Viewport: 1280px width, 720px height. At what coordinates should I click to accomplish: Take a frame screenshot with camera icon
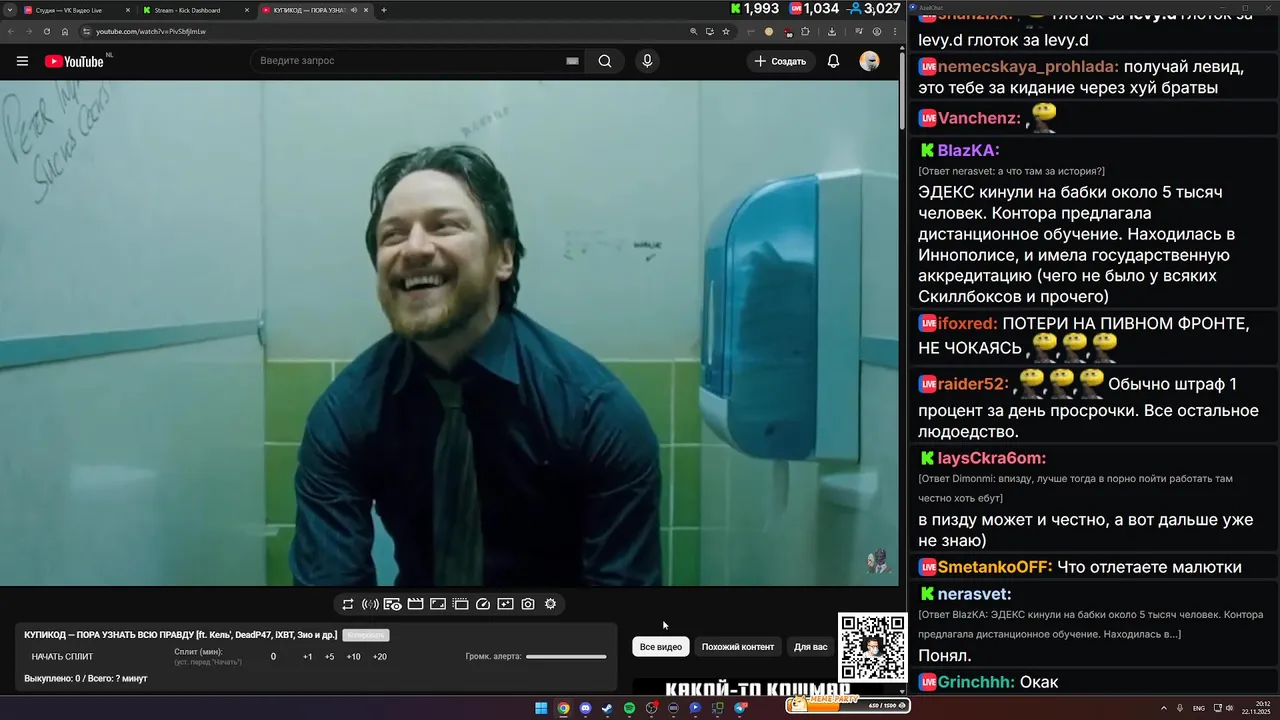528,604
